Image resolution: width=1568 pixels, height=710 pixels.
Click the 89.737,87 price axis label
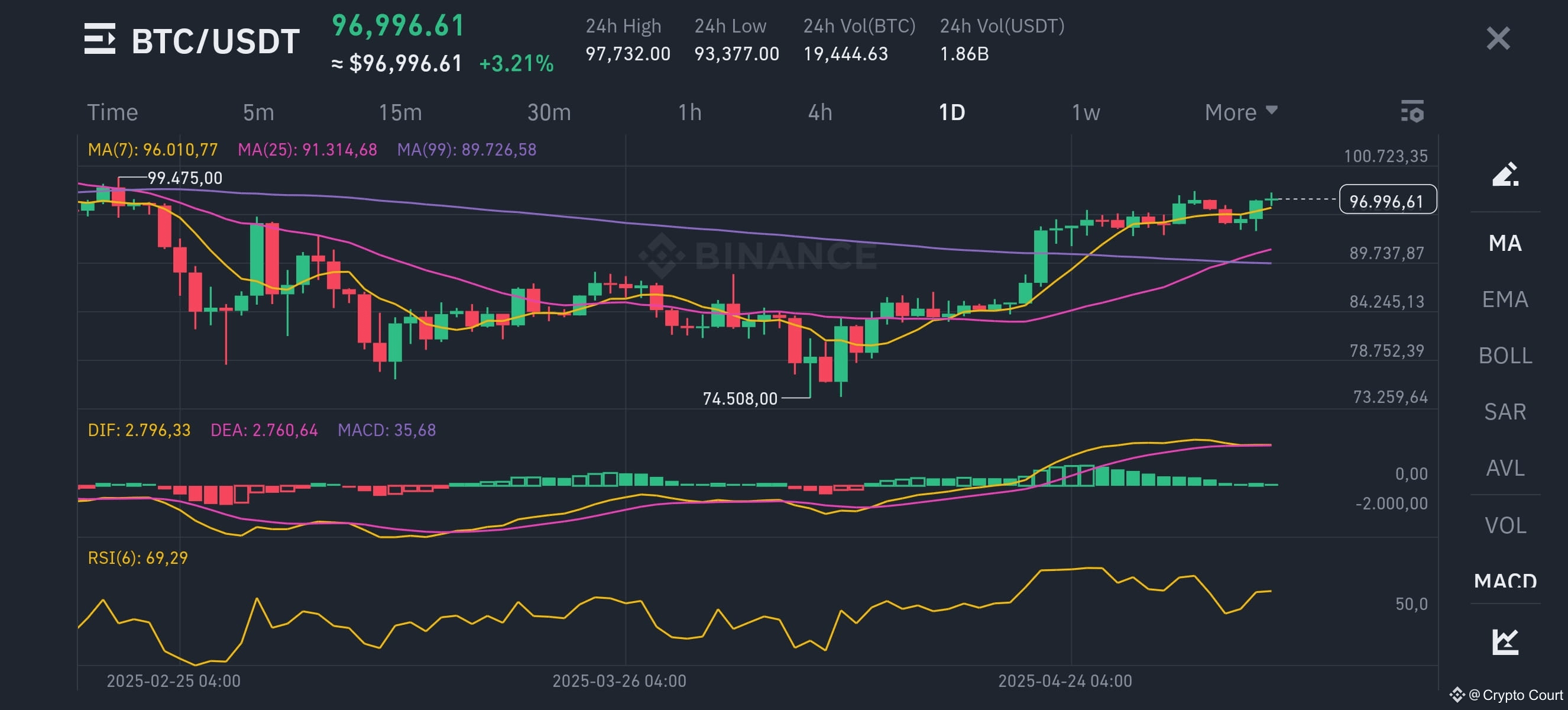1386,253
